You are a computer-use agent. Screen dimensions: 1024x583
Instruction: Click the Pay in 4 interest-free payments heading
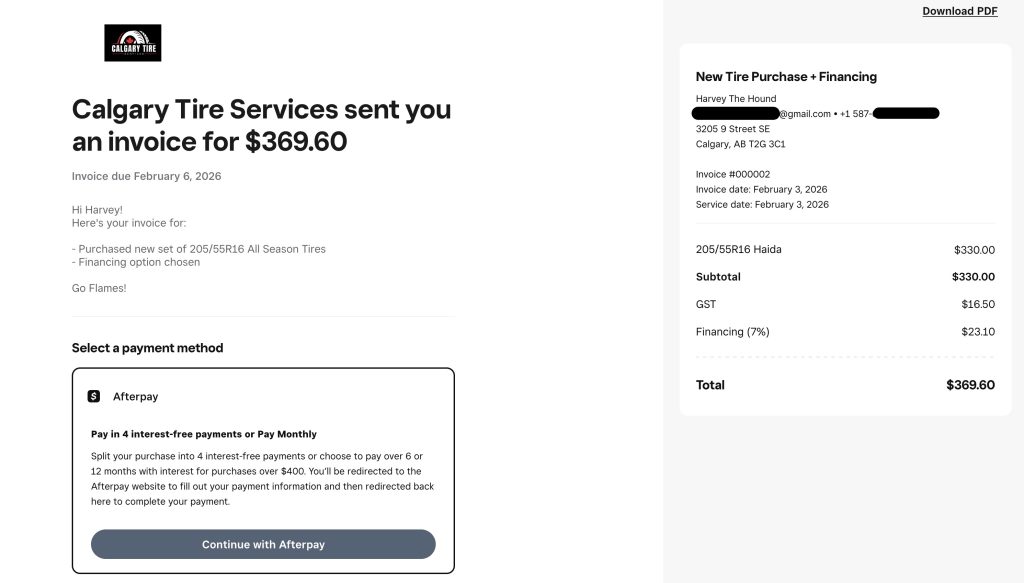coord(203,434)
